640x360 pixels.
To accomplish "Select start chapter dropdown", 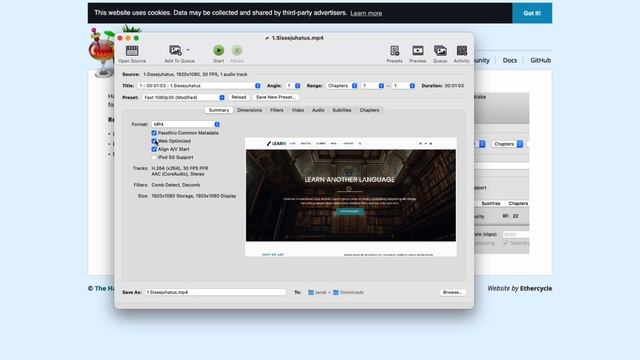I will (373, 86).
